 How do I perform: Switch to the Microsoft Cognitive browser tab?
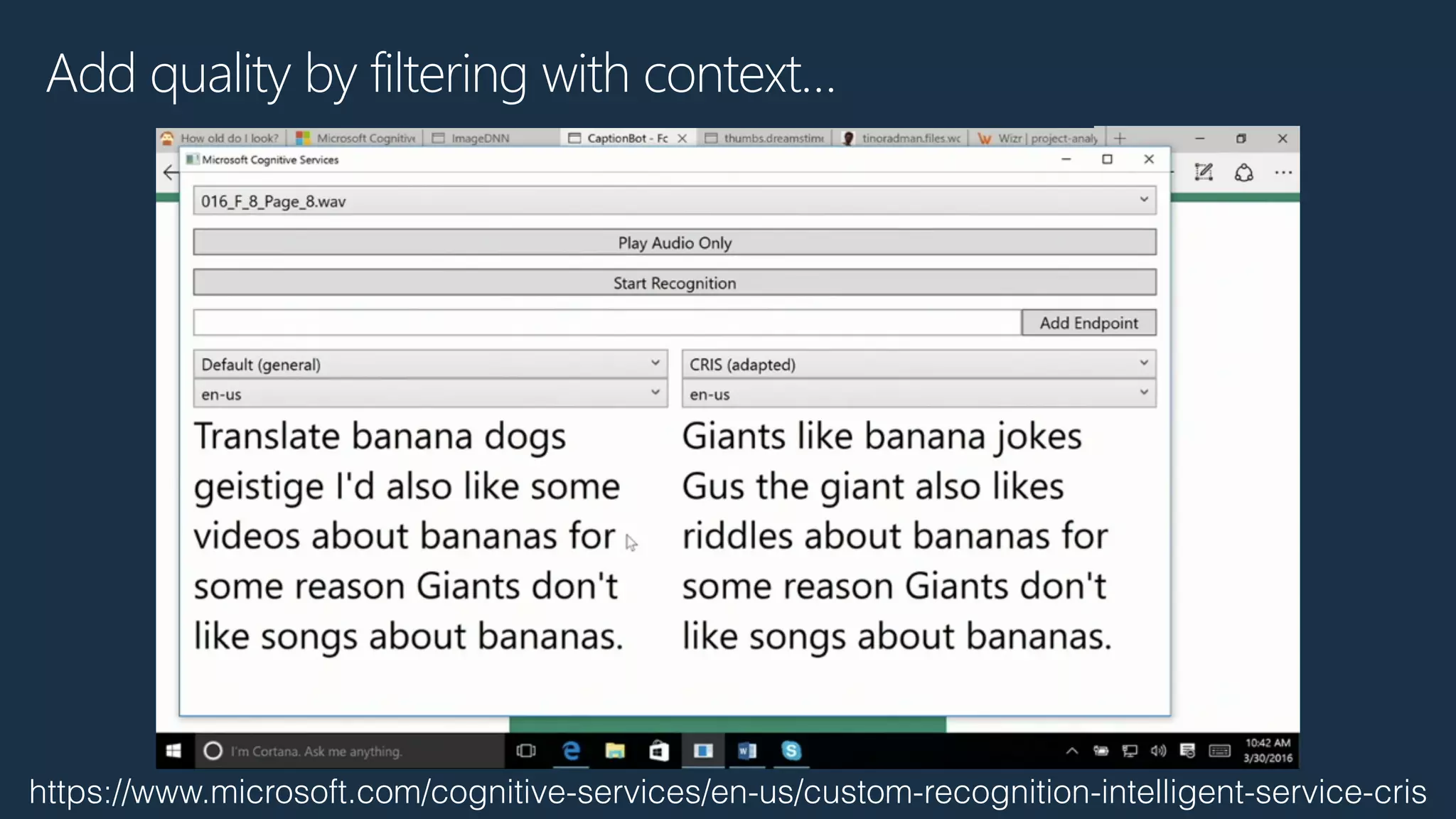(x=356, y=138)
